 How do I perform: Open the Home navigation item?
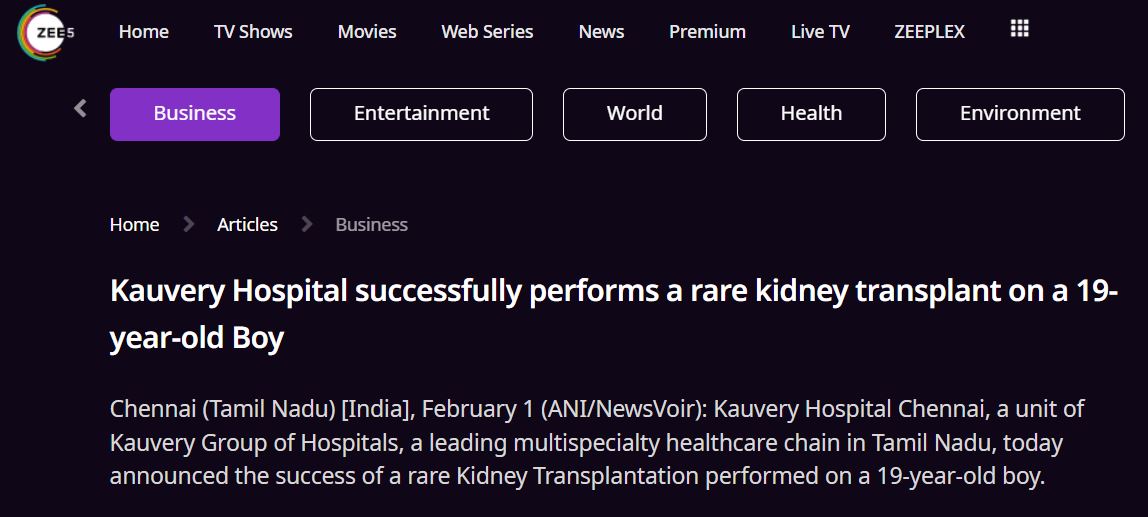pyautogui.click(x=144, y=32)
